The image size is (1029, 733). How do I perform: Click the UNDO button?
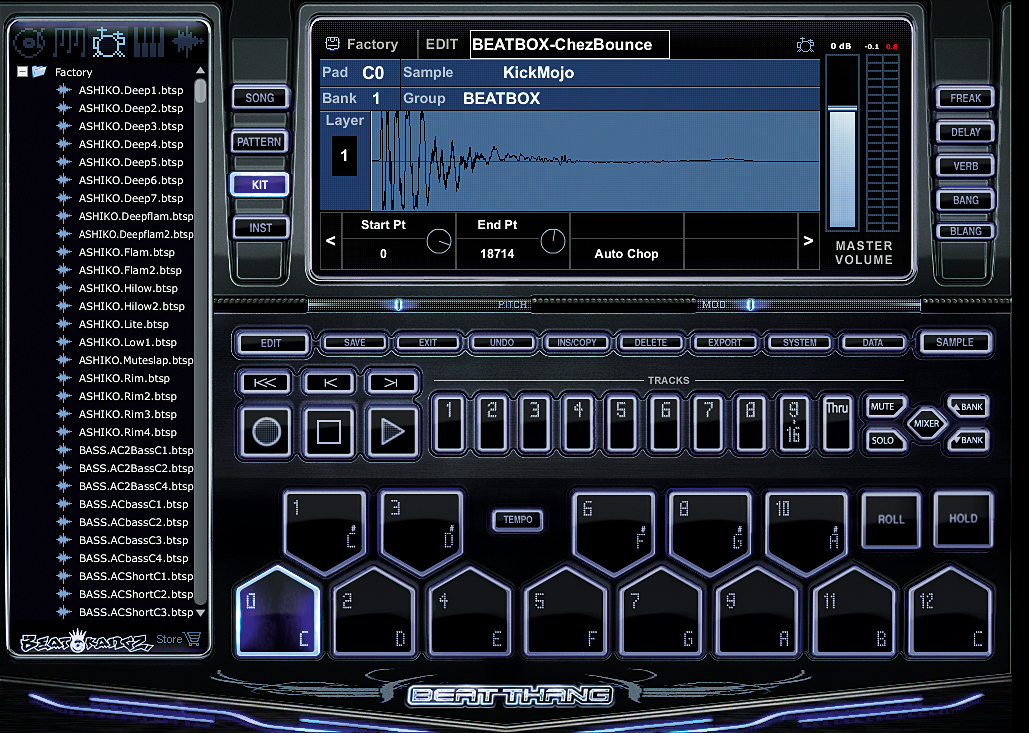pyautogui.click(x=502, y=342)
